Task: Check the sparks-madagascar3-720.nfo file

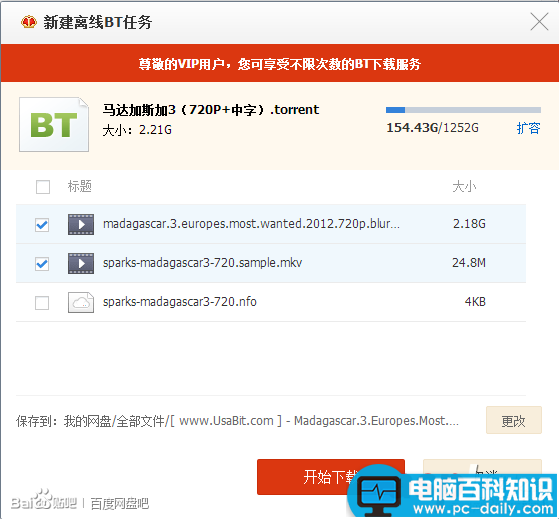Action: (x=42, y=303)
